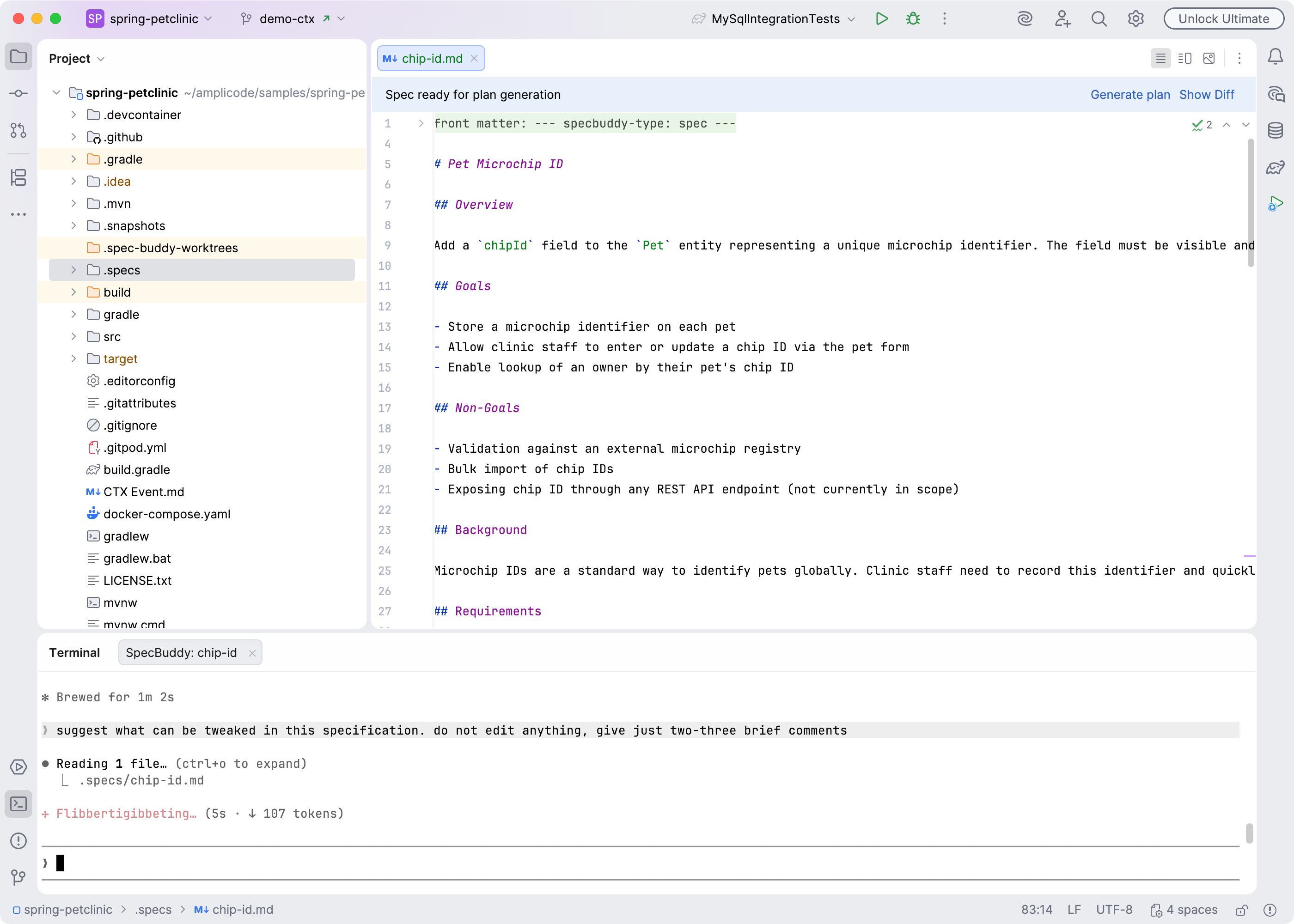This screenshot has width=1294, height=924.
Task: Click the Generate plan link
Action: [x=1129, y=94]
